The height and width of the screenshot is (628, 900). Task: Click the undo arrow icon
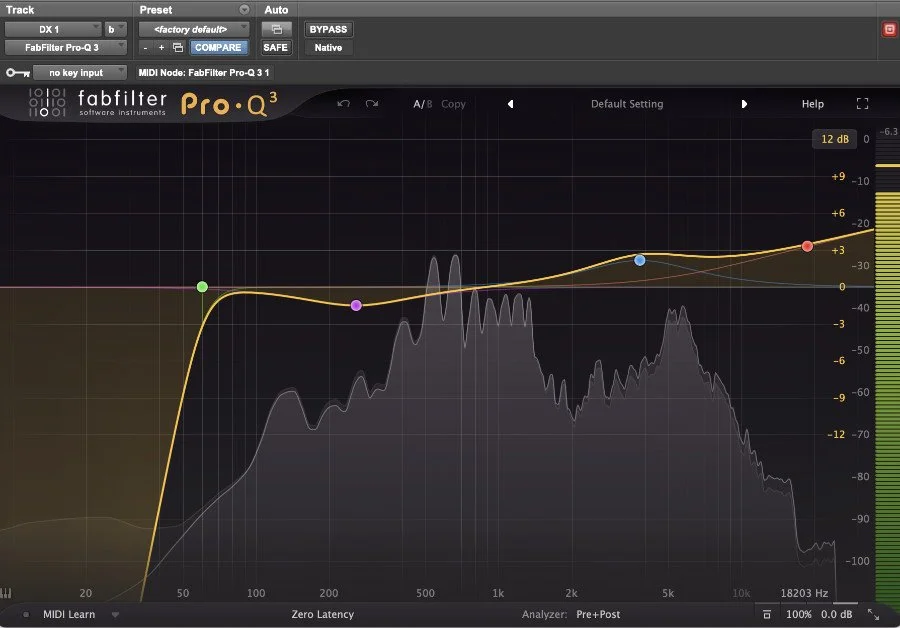[343, 104]
